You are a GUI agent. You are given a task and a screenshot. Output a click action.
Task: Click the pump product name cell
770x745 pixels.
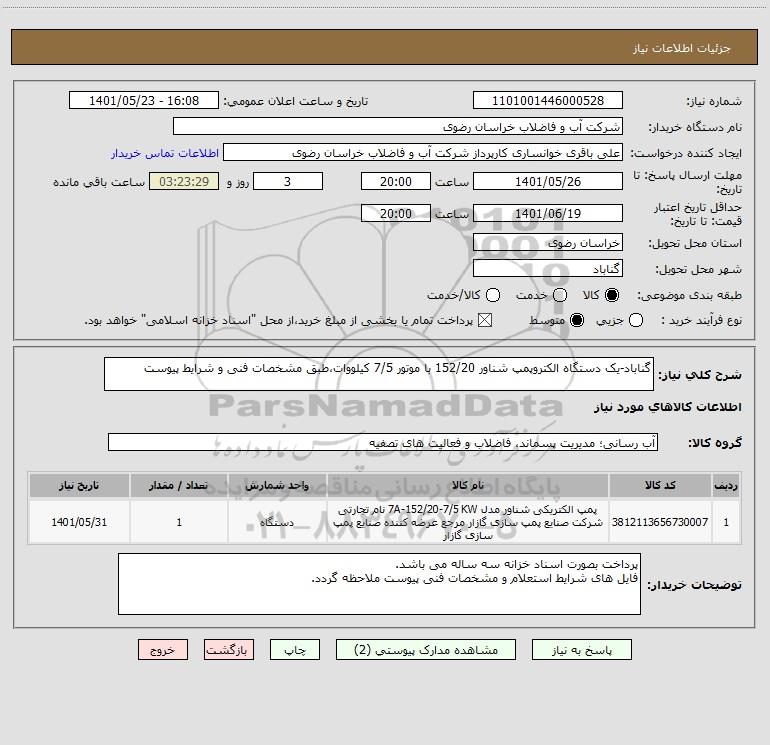(x=468, y=522)
